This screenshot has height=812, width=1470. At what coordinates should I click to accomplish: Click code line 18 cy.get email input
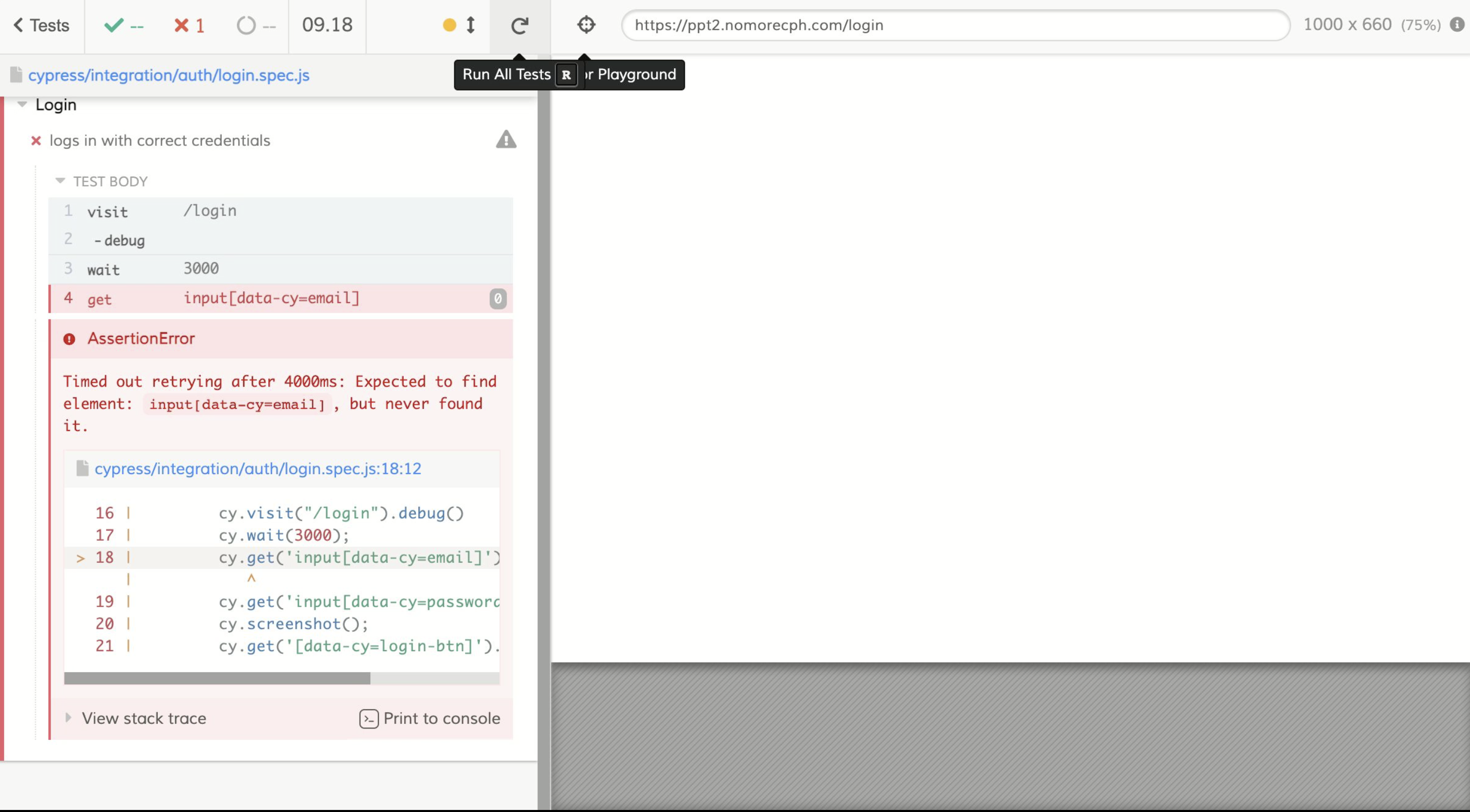click(282, 558)
